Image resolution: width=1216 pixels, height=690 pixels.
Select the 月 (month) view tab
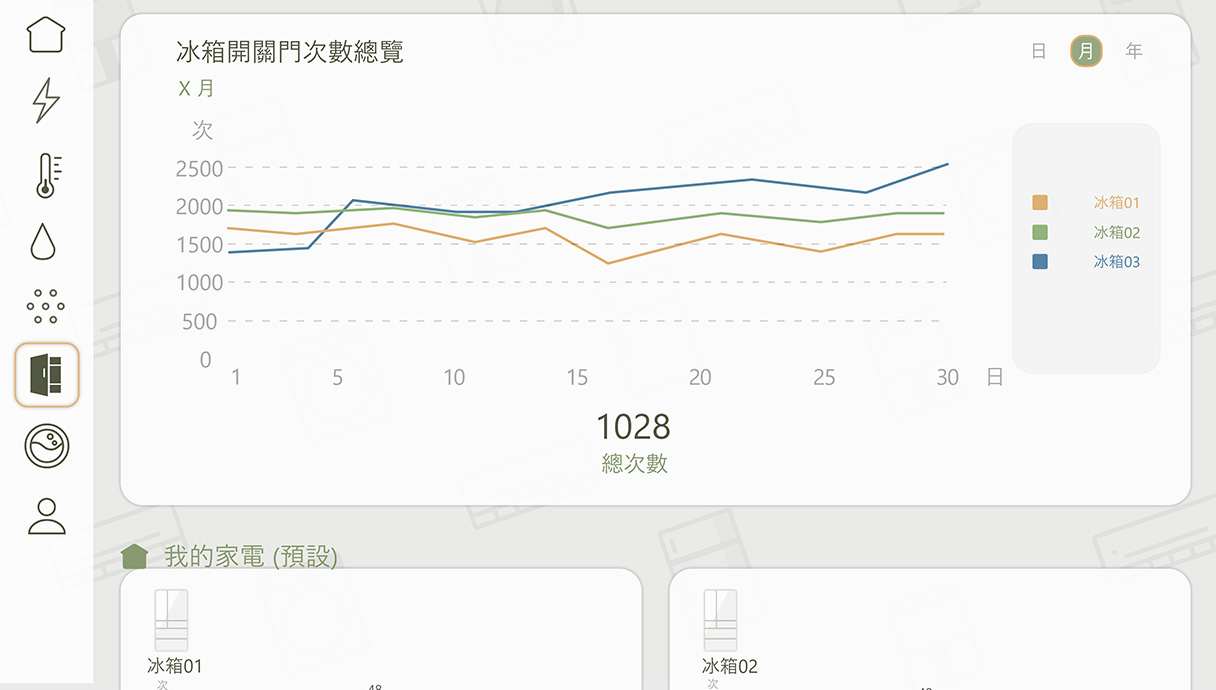click(1086, 51)
